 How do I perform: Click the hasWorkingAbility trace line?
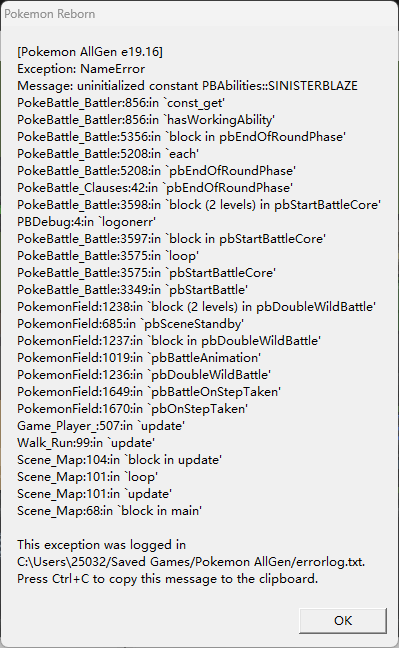(x=146, y=120)
